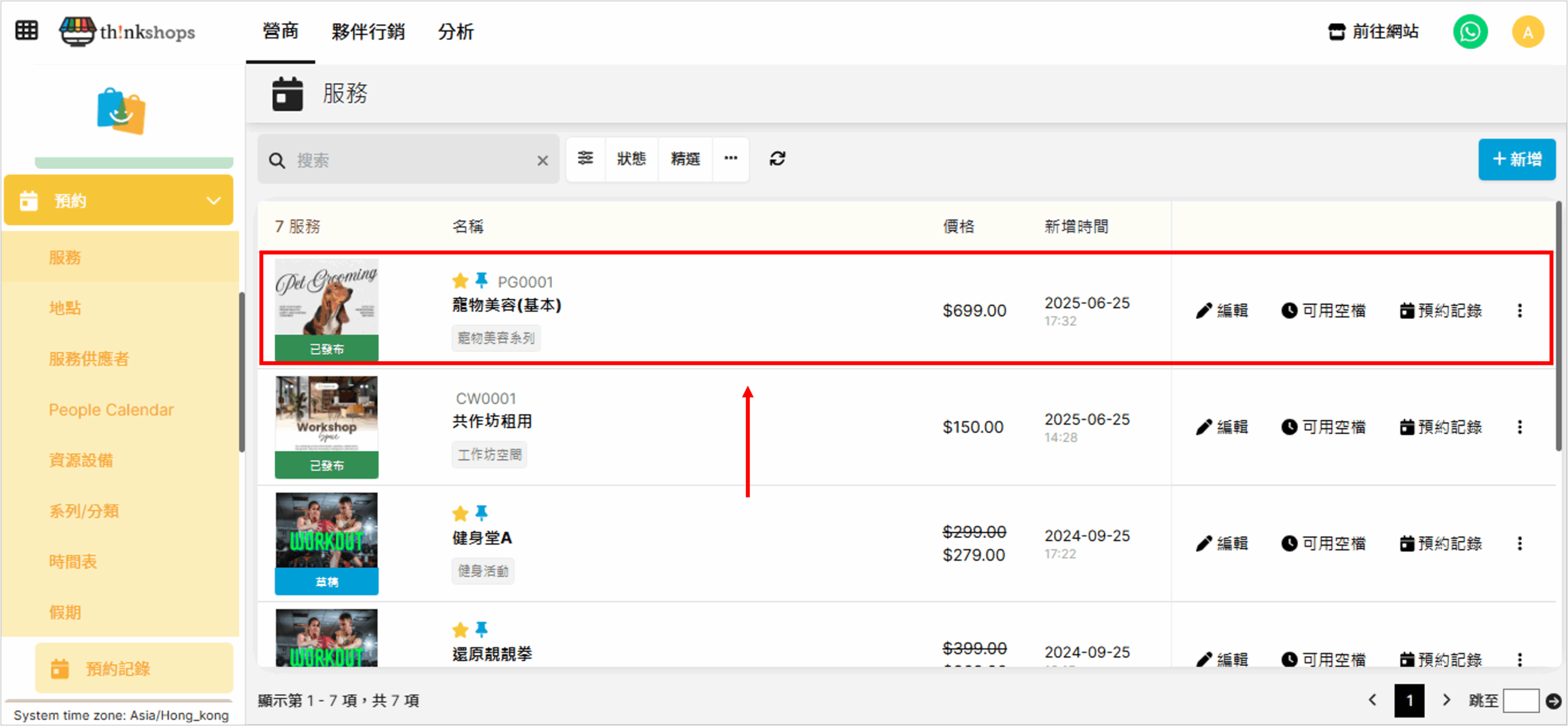1568x726 pixels.
Task: Open the 狀態 filter dropdown
Action: pyautogui.click(x=631, y=159)
